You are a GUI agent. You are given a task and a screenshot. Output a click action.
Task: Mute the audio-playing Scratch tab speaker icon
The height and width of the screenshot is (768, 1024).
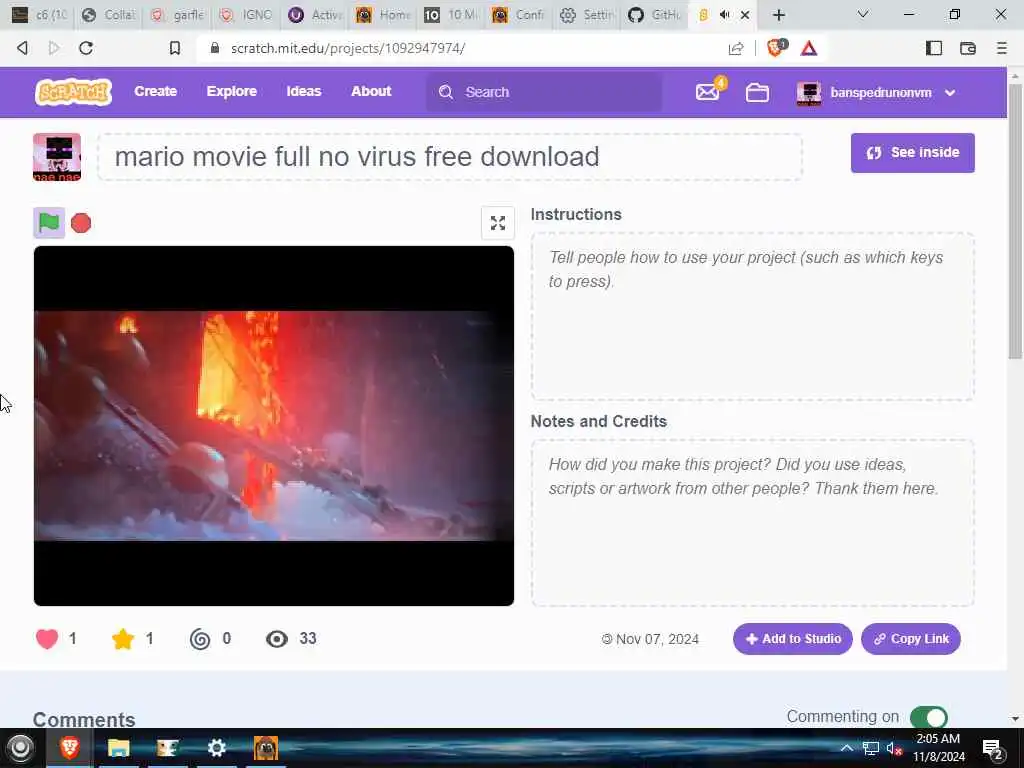724,15
